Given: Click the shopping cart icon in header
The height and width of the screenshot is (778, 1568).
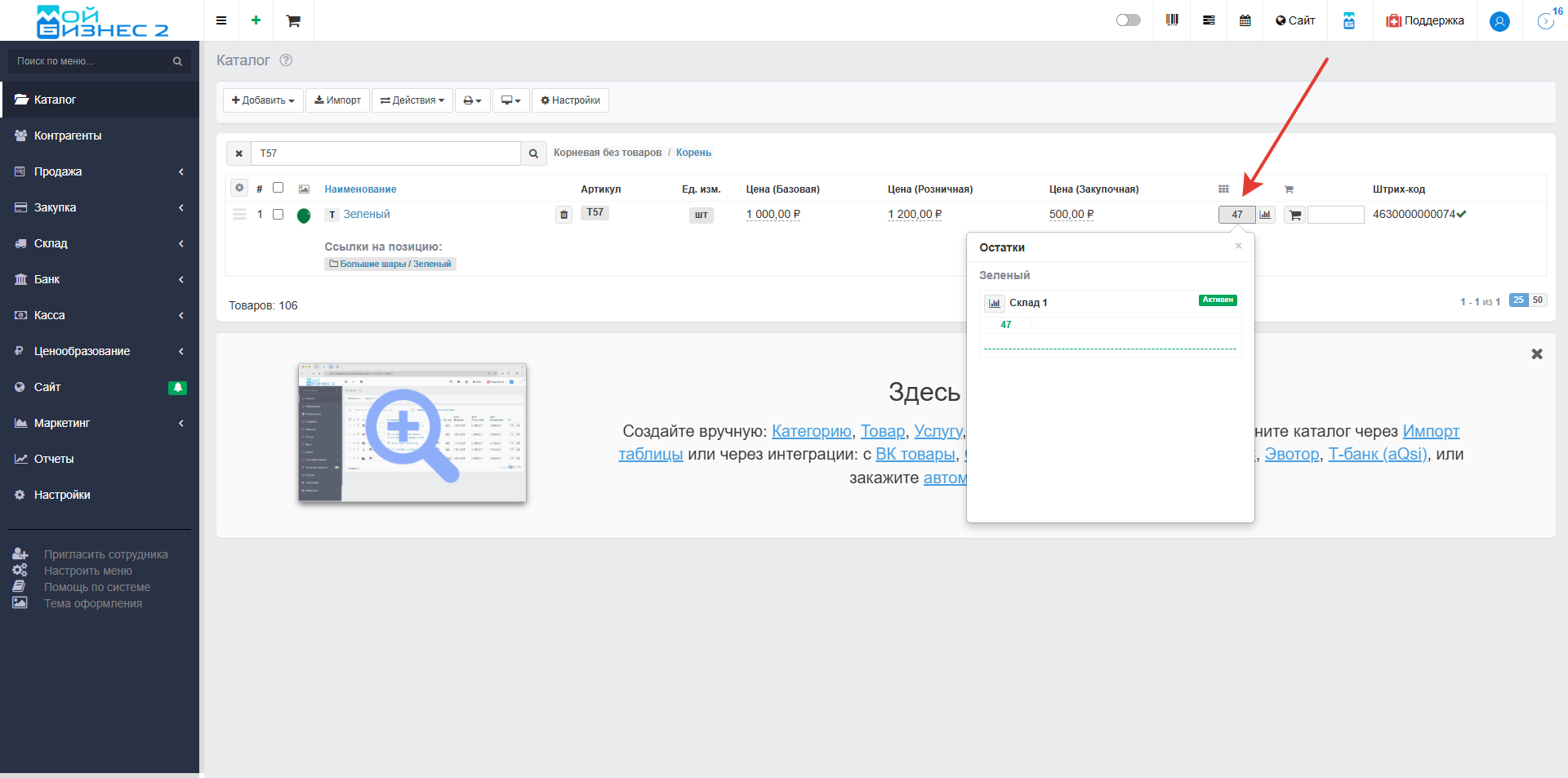Looking at the screenshot, I should pyautogui.click(x=293, y=20).
